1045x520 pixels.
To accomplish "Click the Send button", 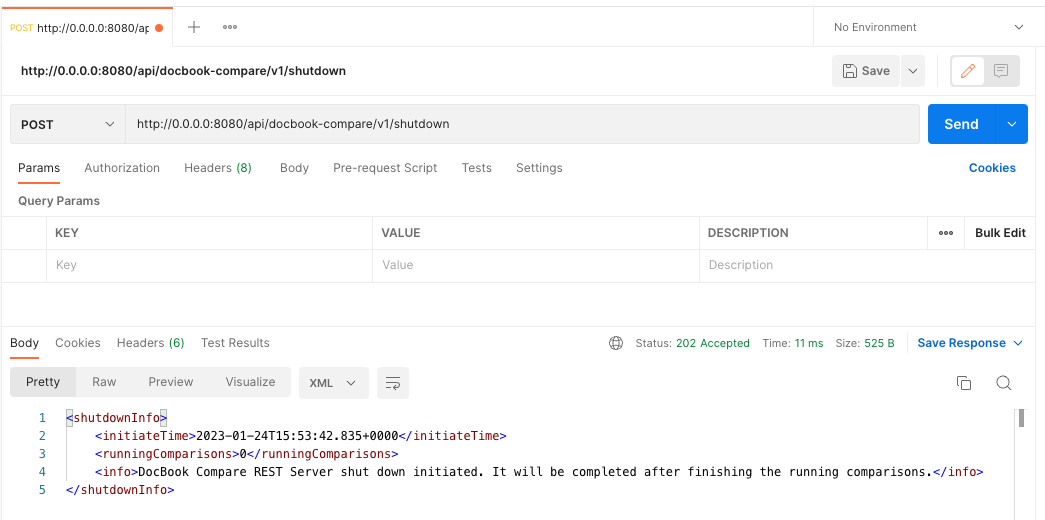I will pyautogui.click(x=960, y=124).
